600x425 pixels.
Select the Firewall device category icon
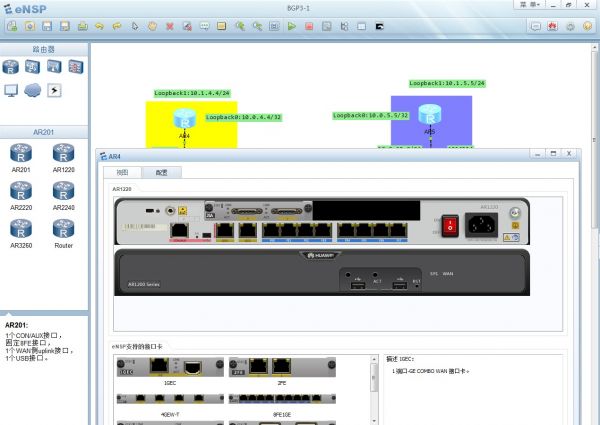[x=76, y=67]
